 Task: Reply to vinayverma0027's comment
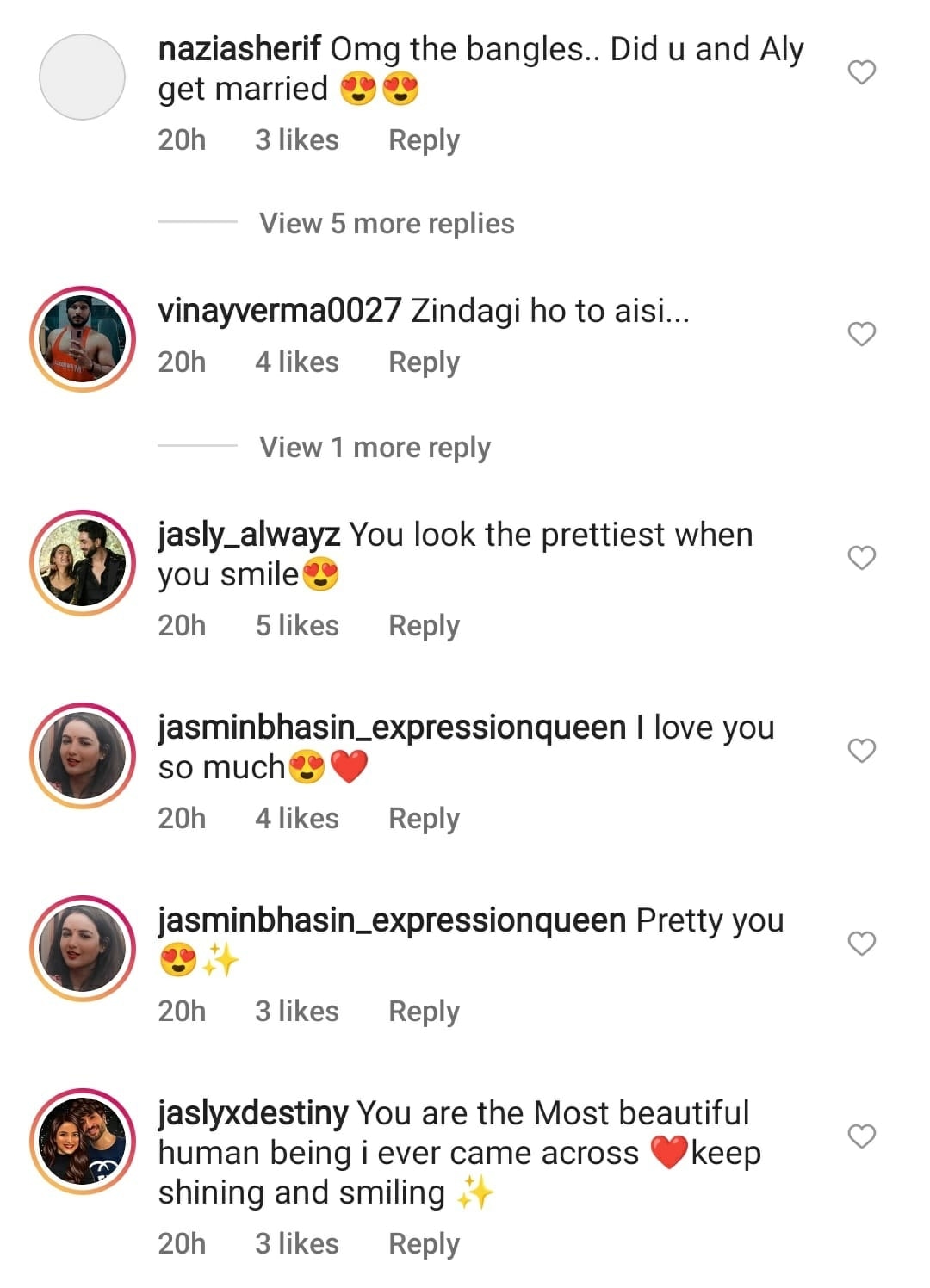[x=424, y=362]
